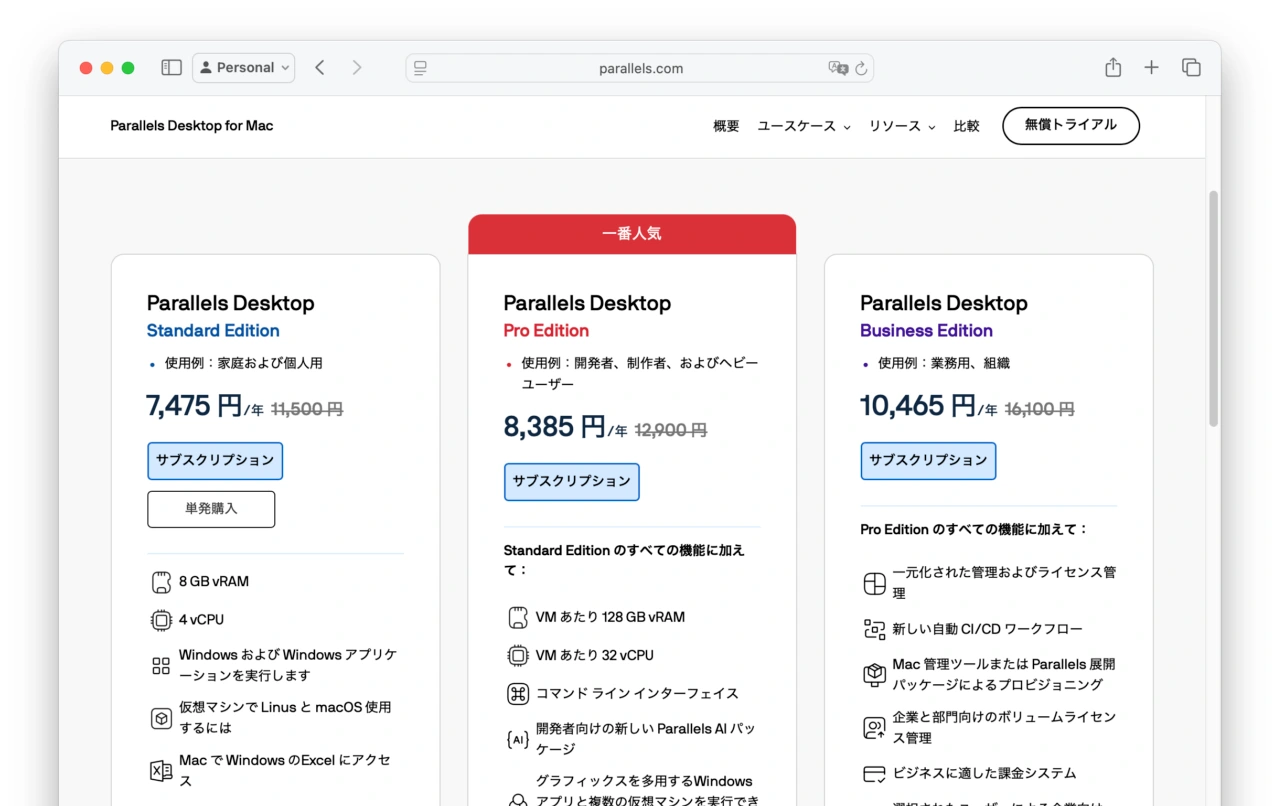Toggle the Safari sidebar icon
The height and width of the screenshot is (806, 1280).
click(171, 68)
